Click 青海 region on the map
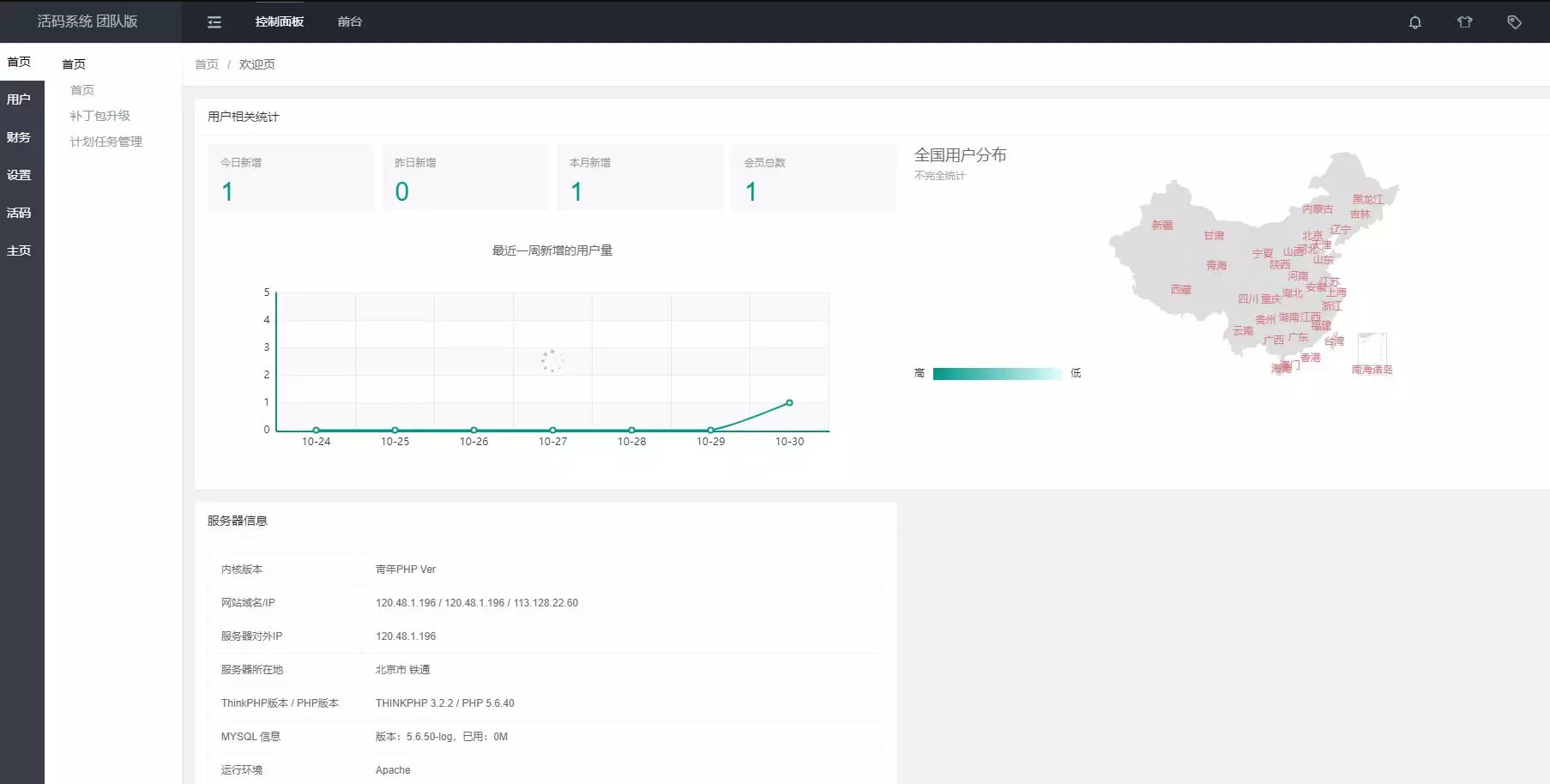The width and height of the screenshot is (1550, 784). [1216, 266]
